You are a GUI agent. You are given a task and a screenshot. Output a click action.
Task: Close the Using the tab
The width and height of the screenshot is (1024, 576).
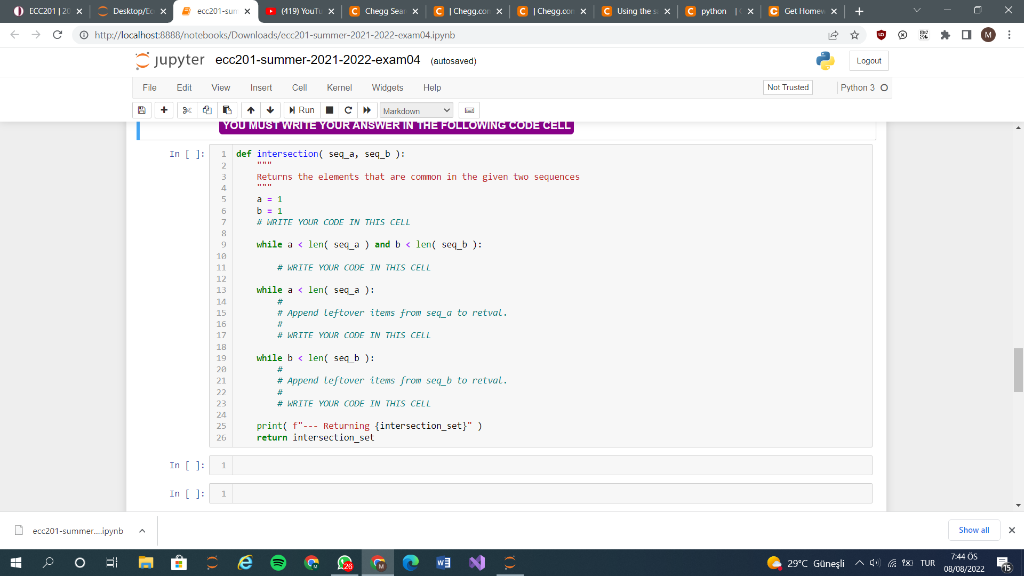(667, 11)
